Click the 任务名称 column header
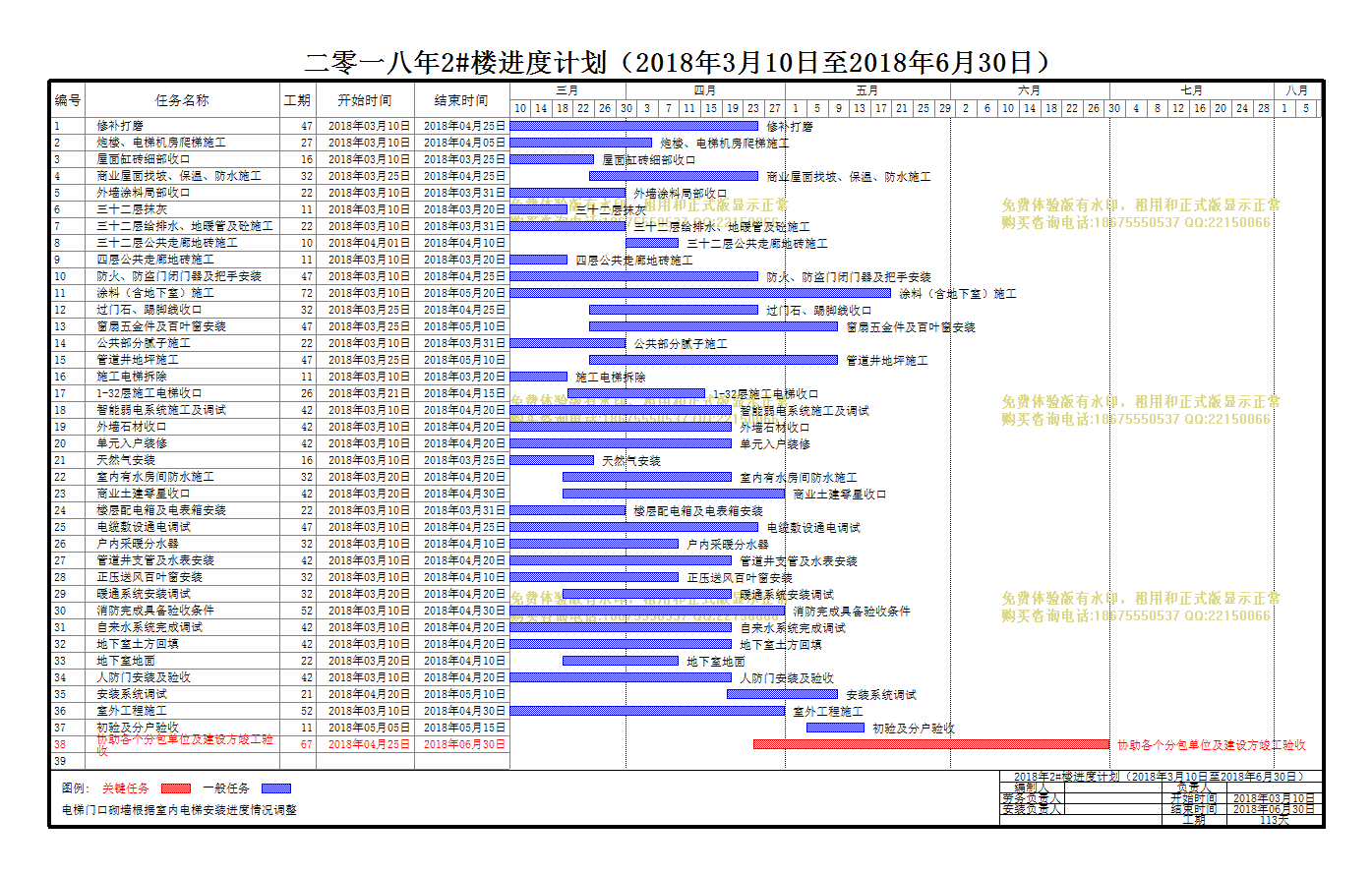The image size is (1372, 875). click(x=182, y=100)
